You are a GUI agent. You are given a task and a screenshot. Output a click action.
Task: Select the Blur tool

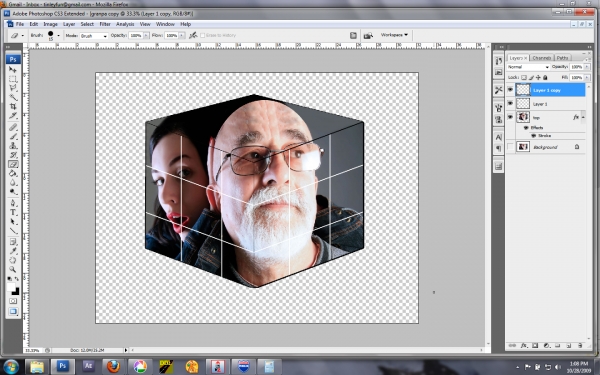pyautogui.click(x=13, y=183)
